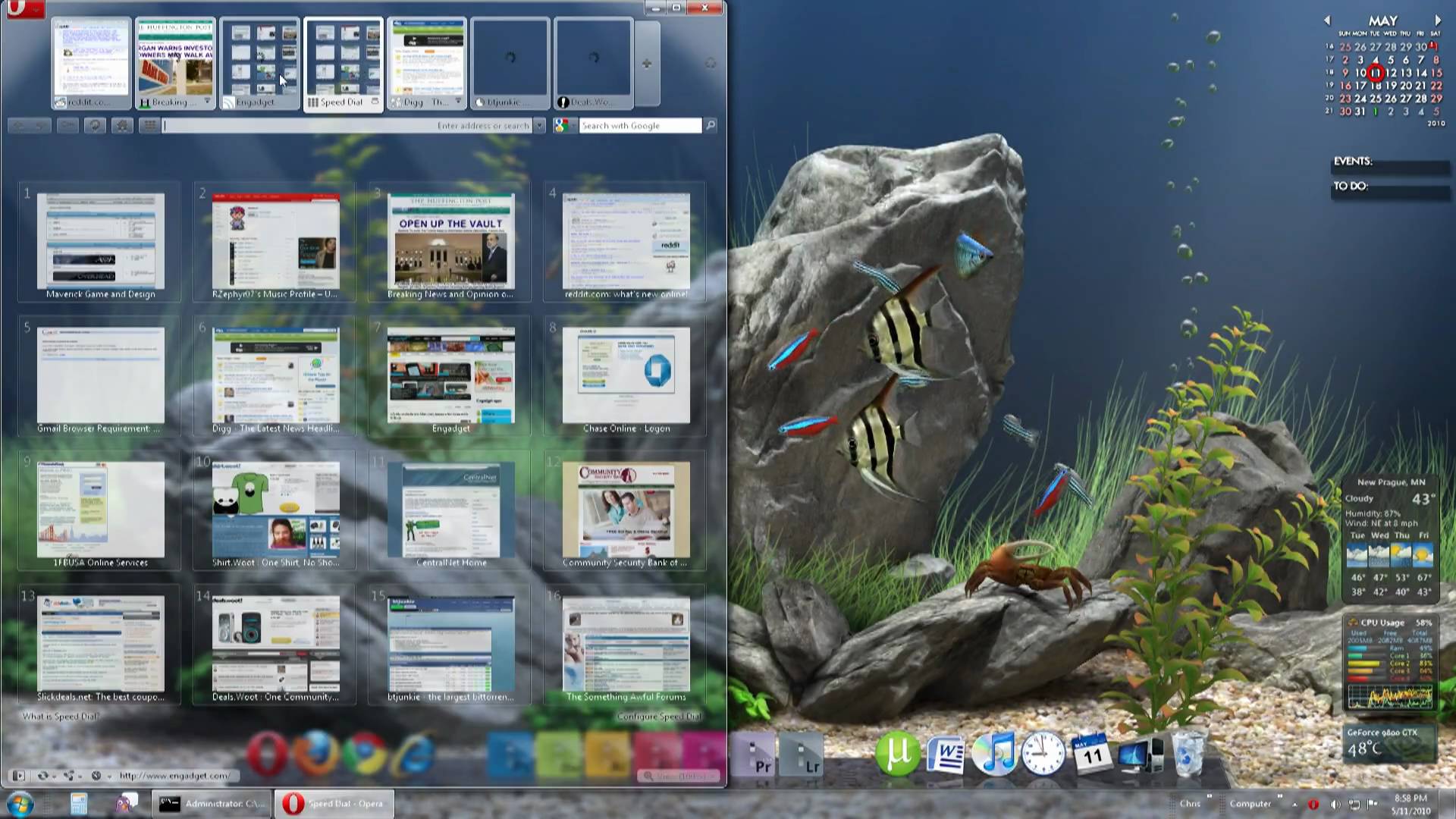Open iTunes from the dock
1456x819 pixels.
pyautogui.click(x=994, y=754)
